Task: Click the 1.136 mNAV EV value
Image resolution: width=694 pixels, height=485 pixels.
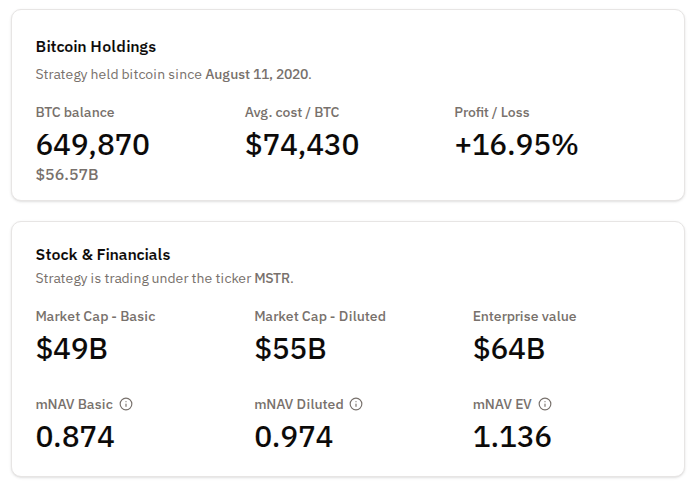Action: point(512,437)
